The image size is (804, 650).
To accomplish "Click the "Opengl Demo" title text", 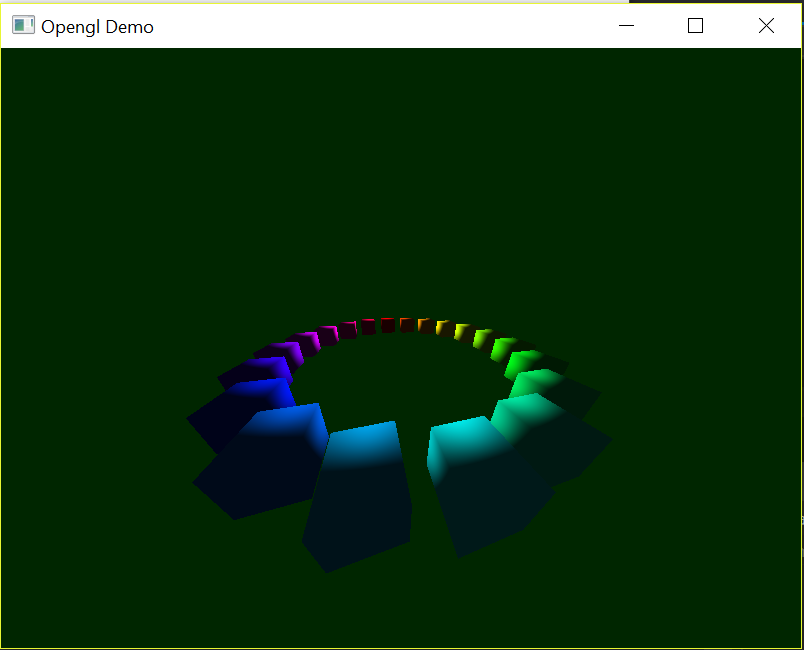I will [97, 27].
